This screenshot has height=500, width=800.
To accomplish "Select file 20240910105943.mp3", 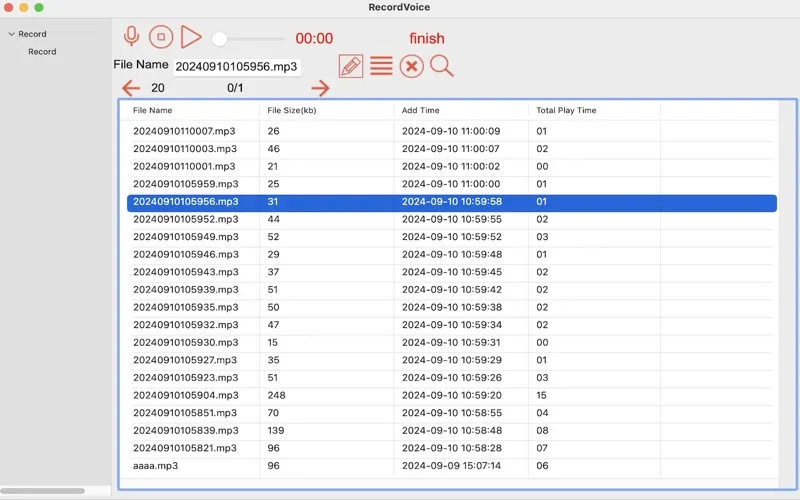I will [186, 272].
